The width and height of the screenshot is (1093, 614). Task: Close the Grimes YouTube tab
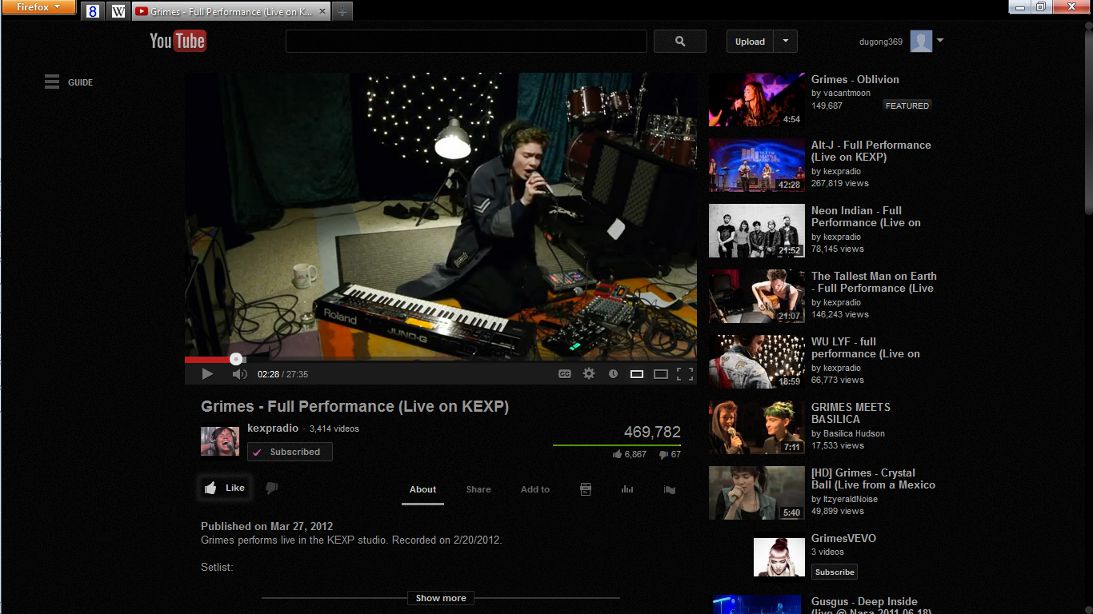coord(321,11)
